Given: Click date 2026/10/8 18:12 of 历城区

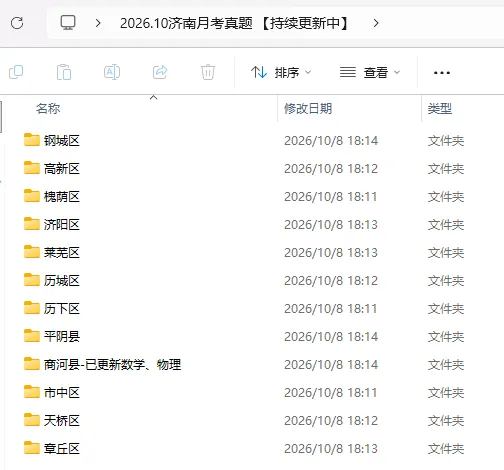Looking at the screenshot, I should [331, 281].
